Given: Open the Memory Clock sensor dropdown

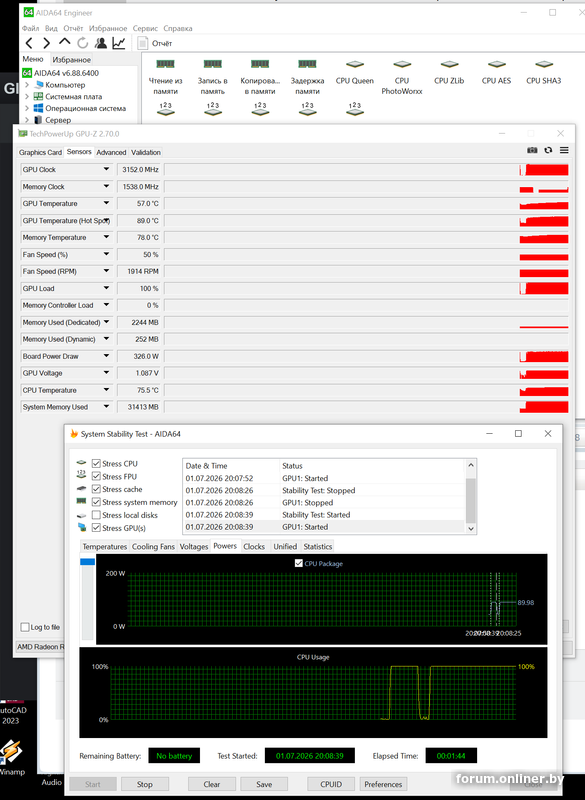Looking at the screenshot, I should click(106, 186).
